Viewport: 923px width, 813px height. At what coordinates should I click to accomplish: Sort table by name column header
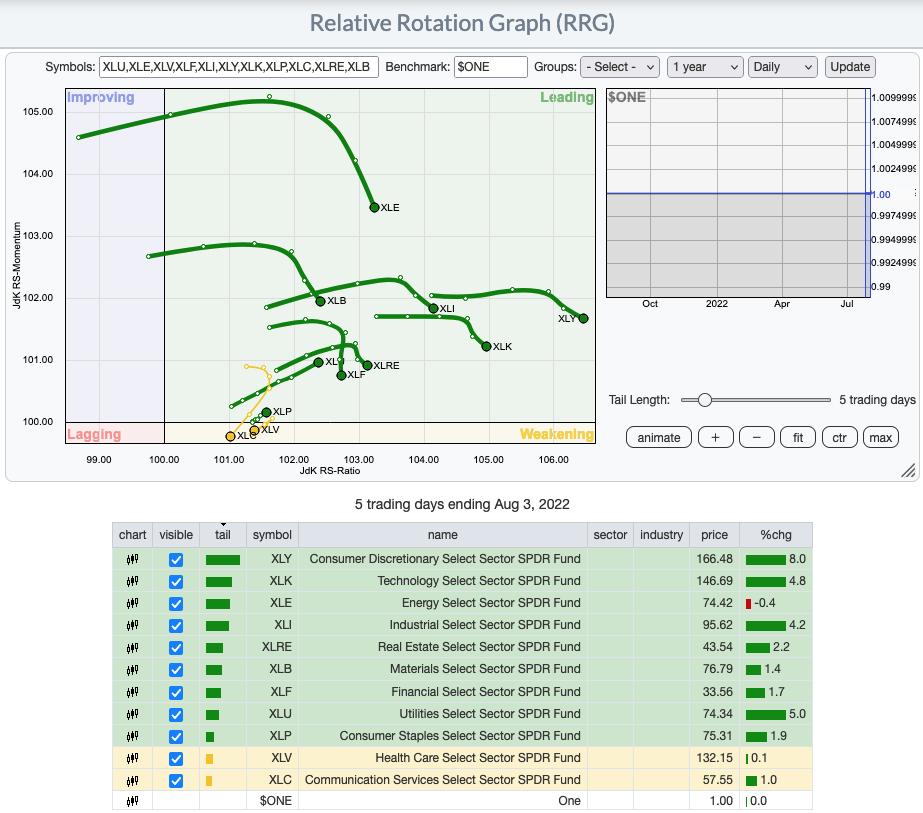click(443, 535)
